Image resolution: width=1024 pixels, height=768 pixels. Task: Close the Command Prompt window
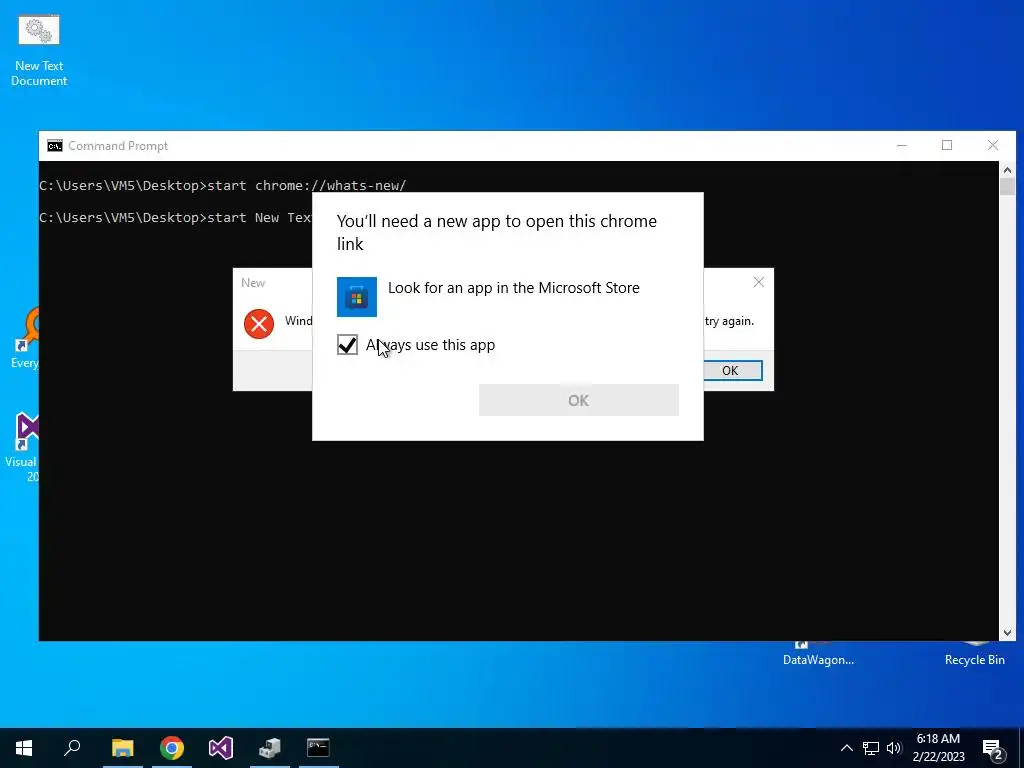993,145
